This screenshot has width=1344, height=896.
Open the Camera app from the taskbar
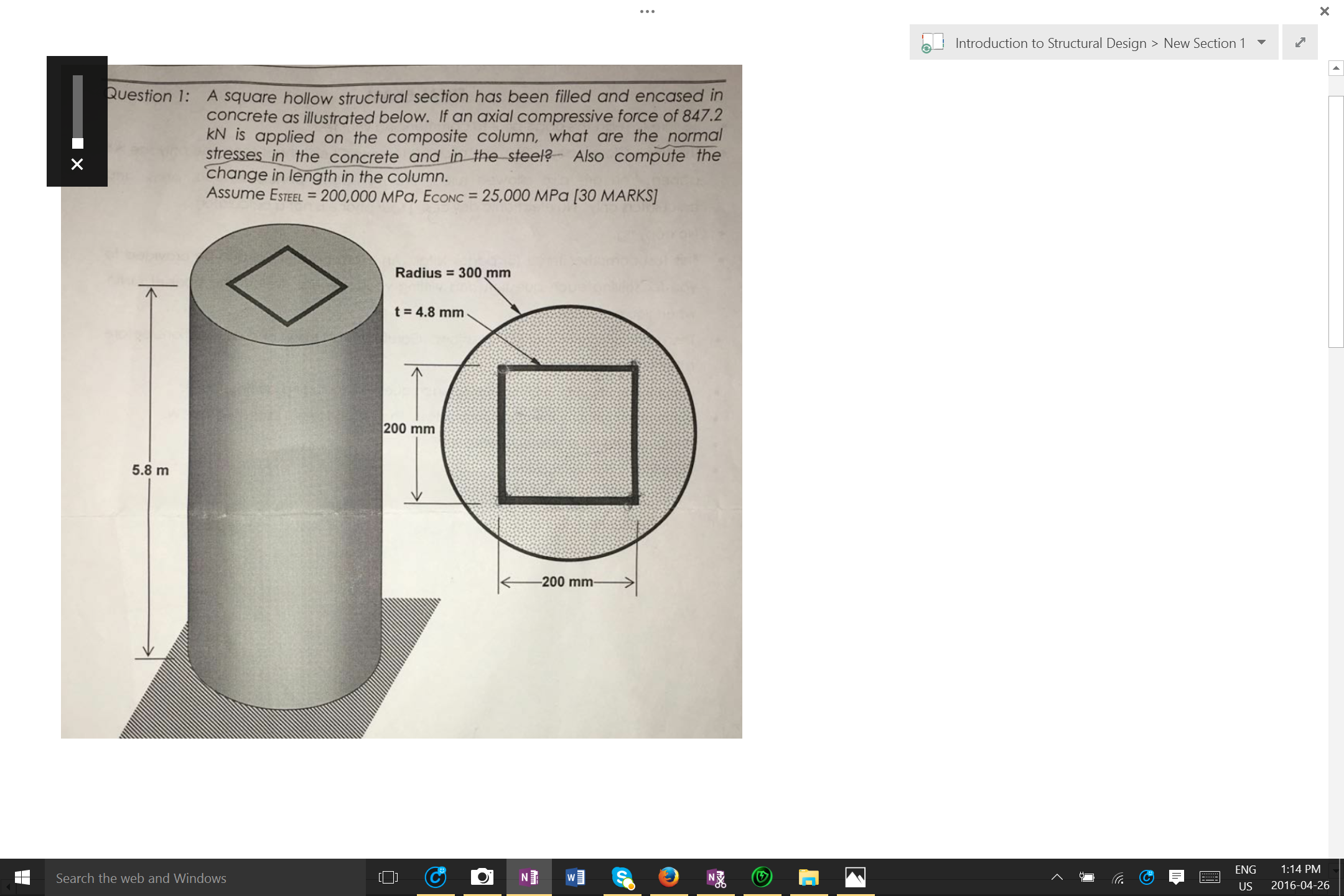pos(482,877)
